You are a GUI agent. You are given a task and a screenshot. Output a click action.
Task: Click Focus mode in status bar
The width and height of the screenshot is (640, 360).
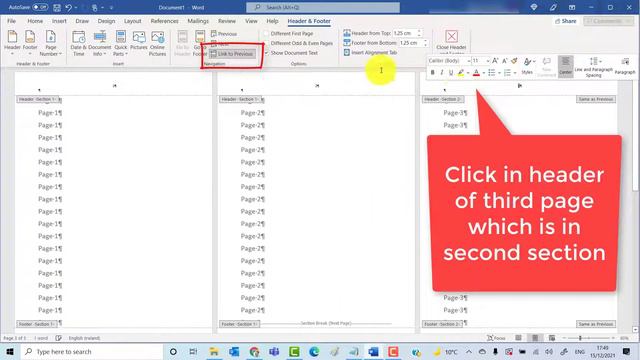pyautogui.click(x=496, y=338)
